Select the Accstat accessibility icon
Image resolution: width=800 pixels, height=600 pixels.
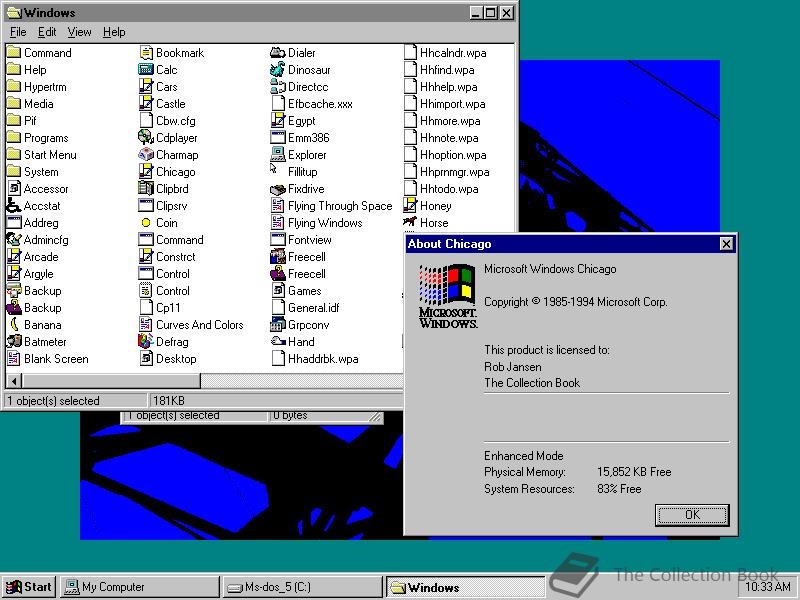pos(14,206)
